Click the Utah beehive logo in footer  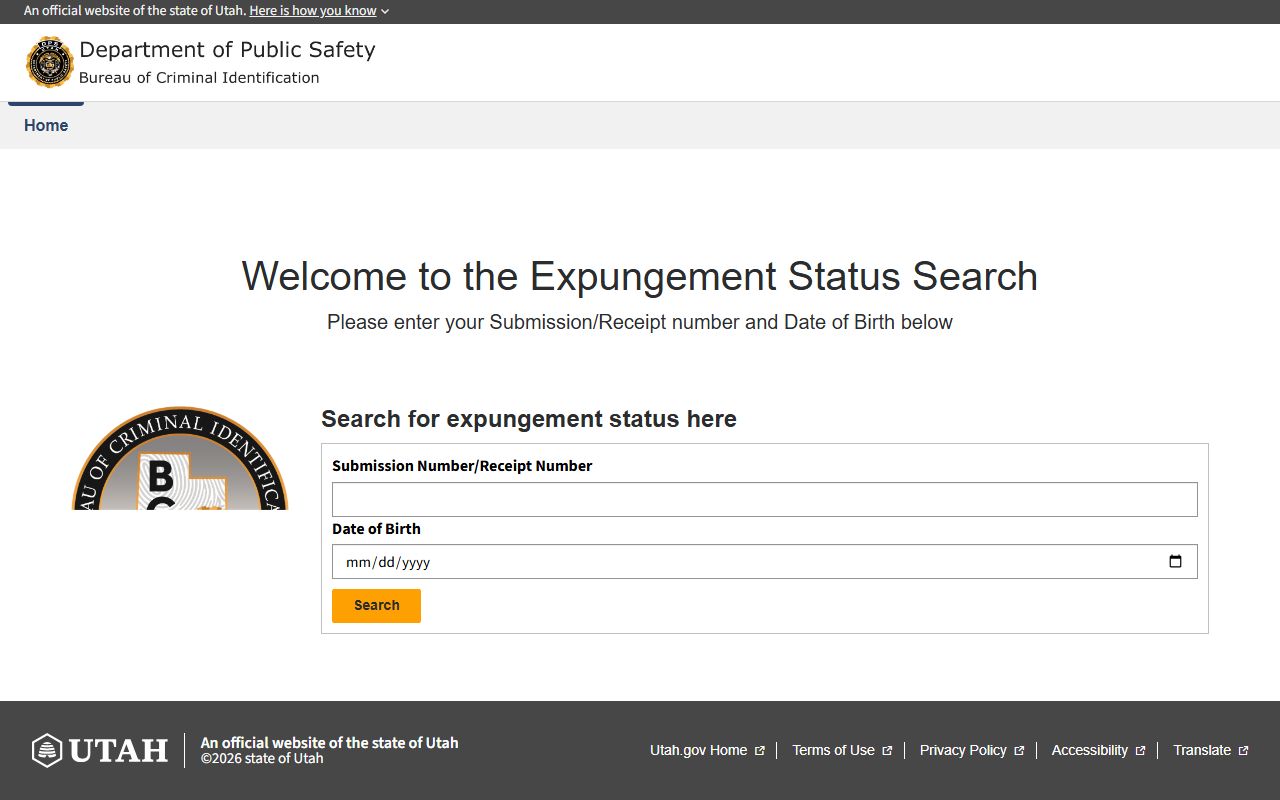100,750
